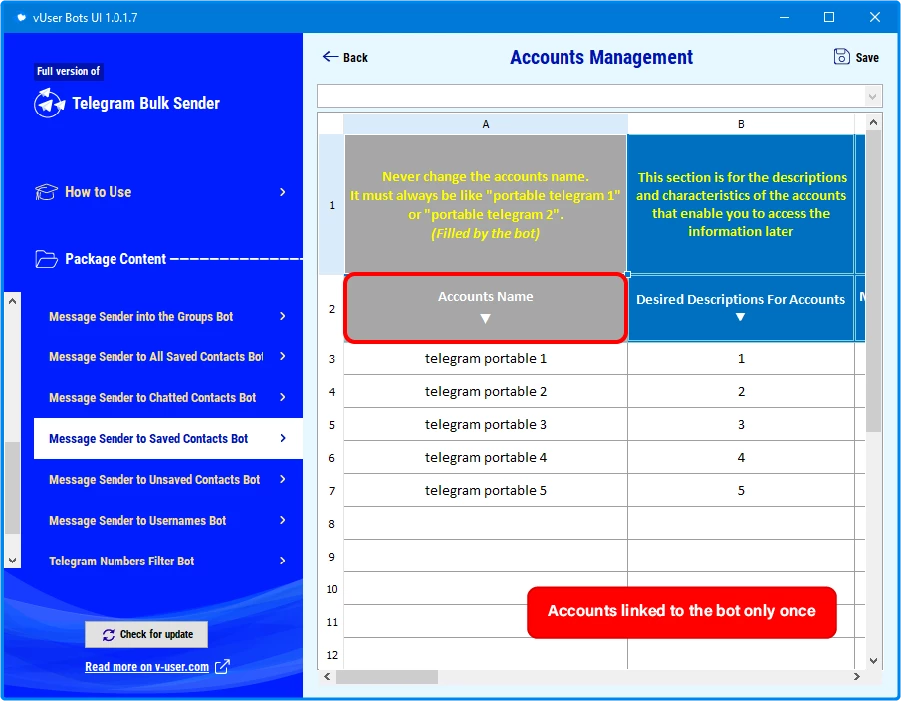Click the Telegram Bulk Sender logo icon
This screenshot has height=701, width=901.
pos(49,103)
